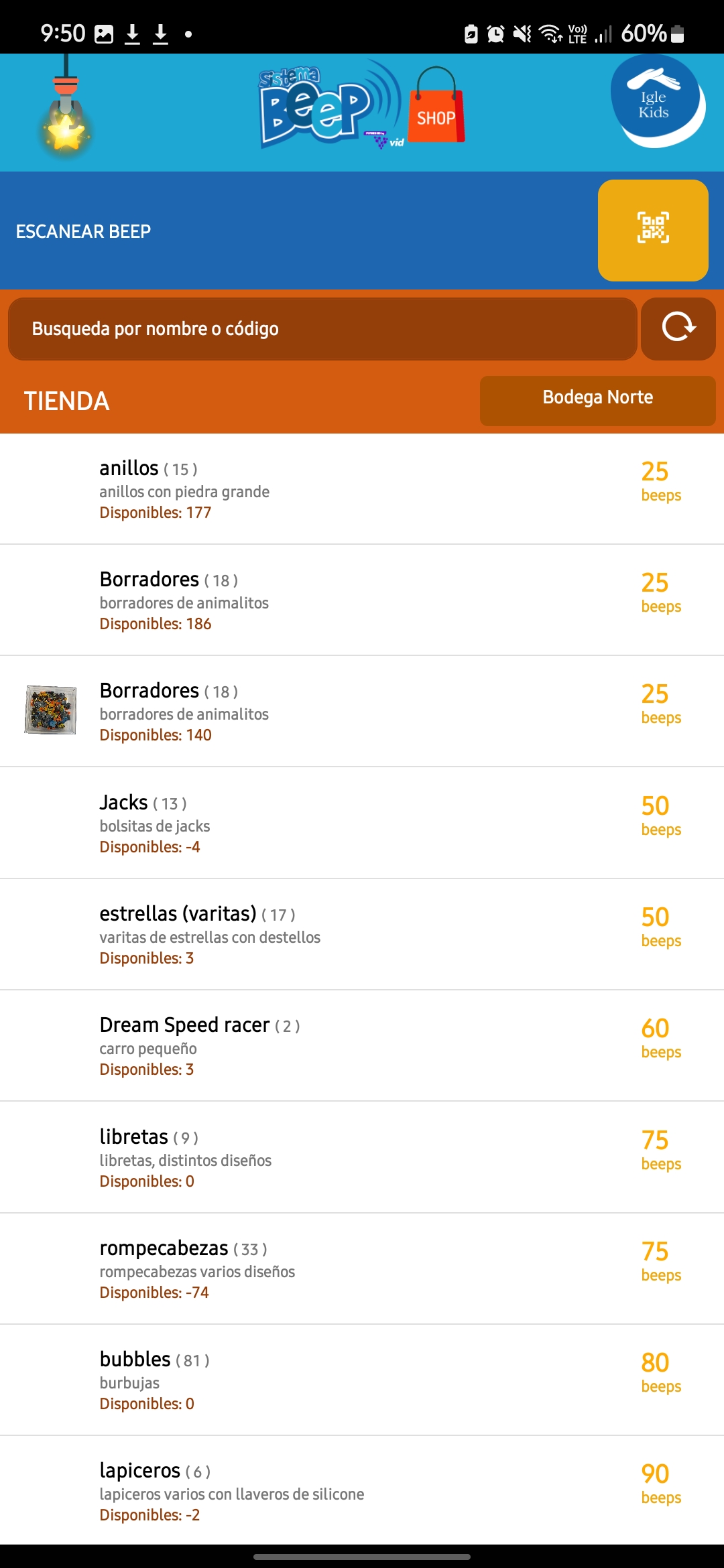Screen dimensions: 724x1568
Task: Select the lapiceros item
Action: coord(362,1491)
